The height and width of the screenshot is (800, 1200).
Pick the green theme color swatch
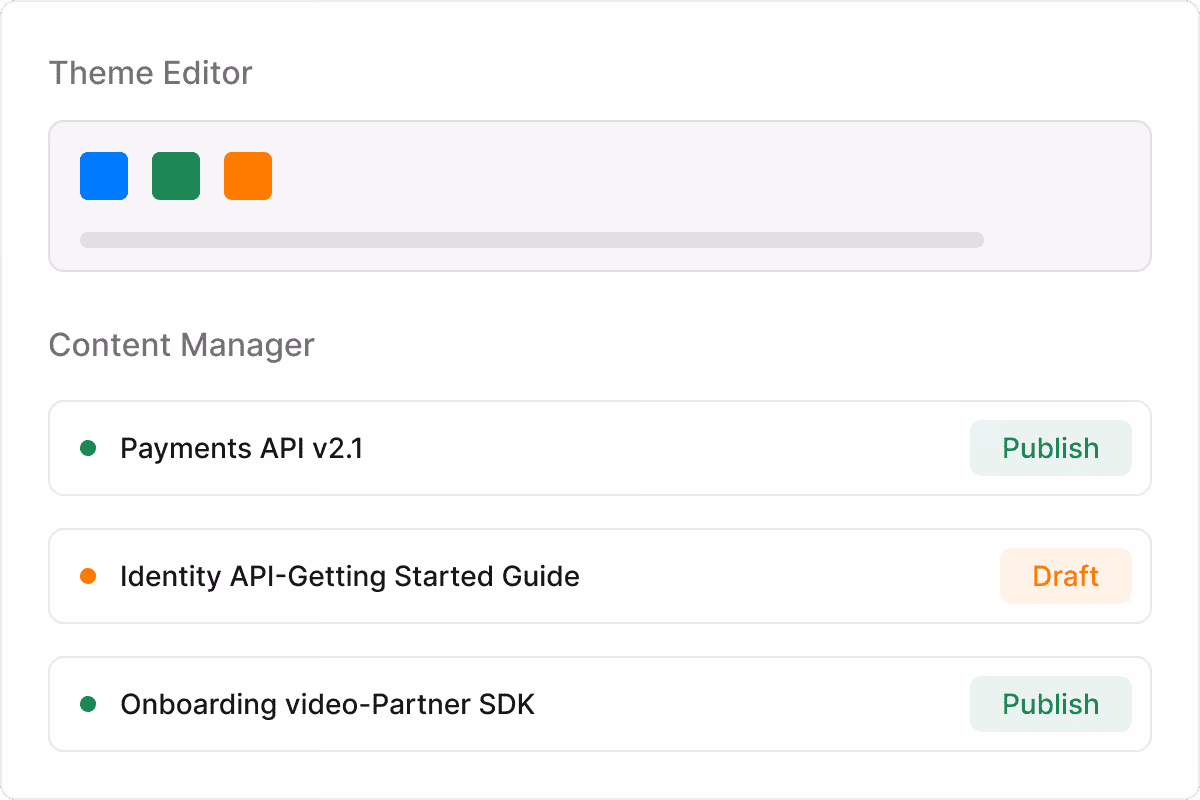pyautogui.click(x=176, y=176)
